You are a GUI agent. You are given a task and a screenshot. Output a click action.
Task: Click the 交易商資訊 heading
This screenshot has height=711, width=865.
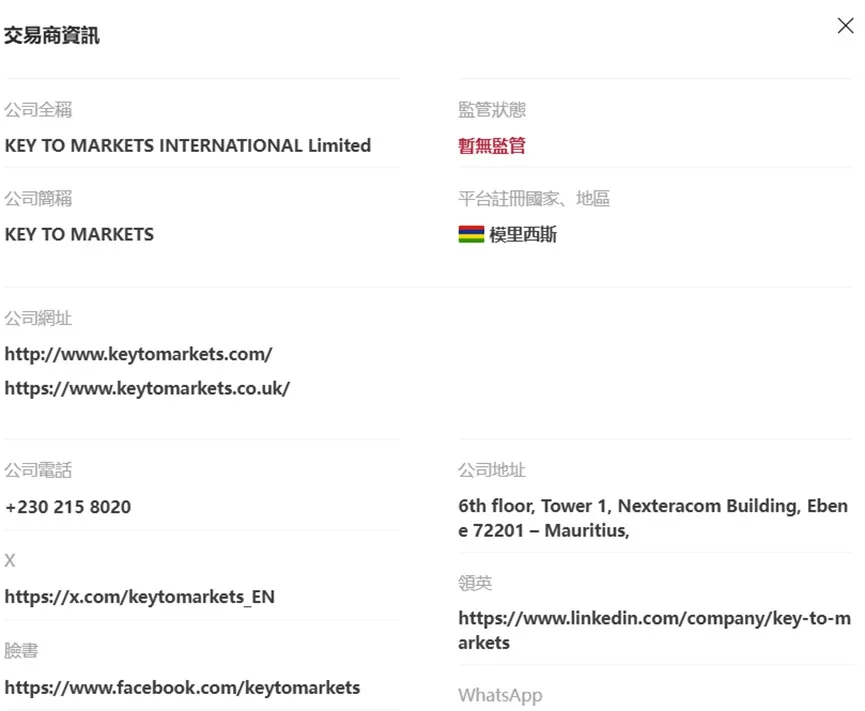(x=52, y=36)
